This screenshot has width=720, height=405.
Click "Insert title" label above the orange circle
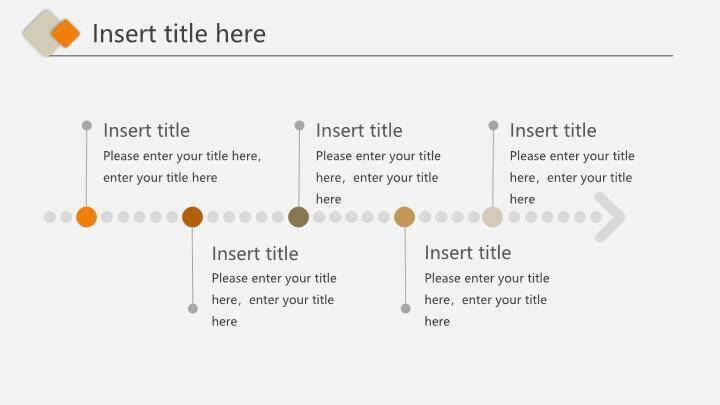point(146,130)
